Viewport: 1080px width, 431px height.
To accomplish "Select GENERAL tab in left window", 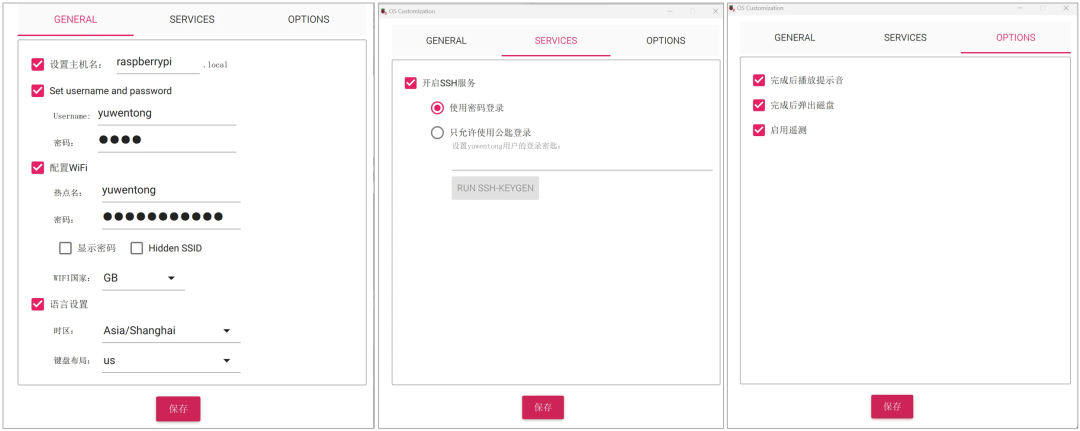I will [x=76, y=19].
